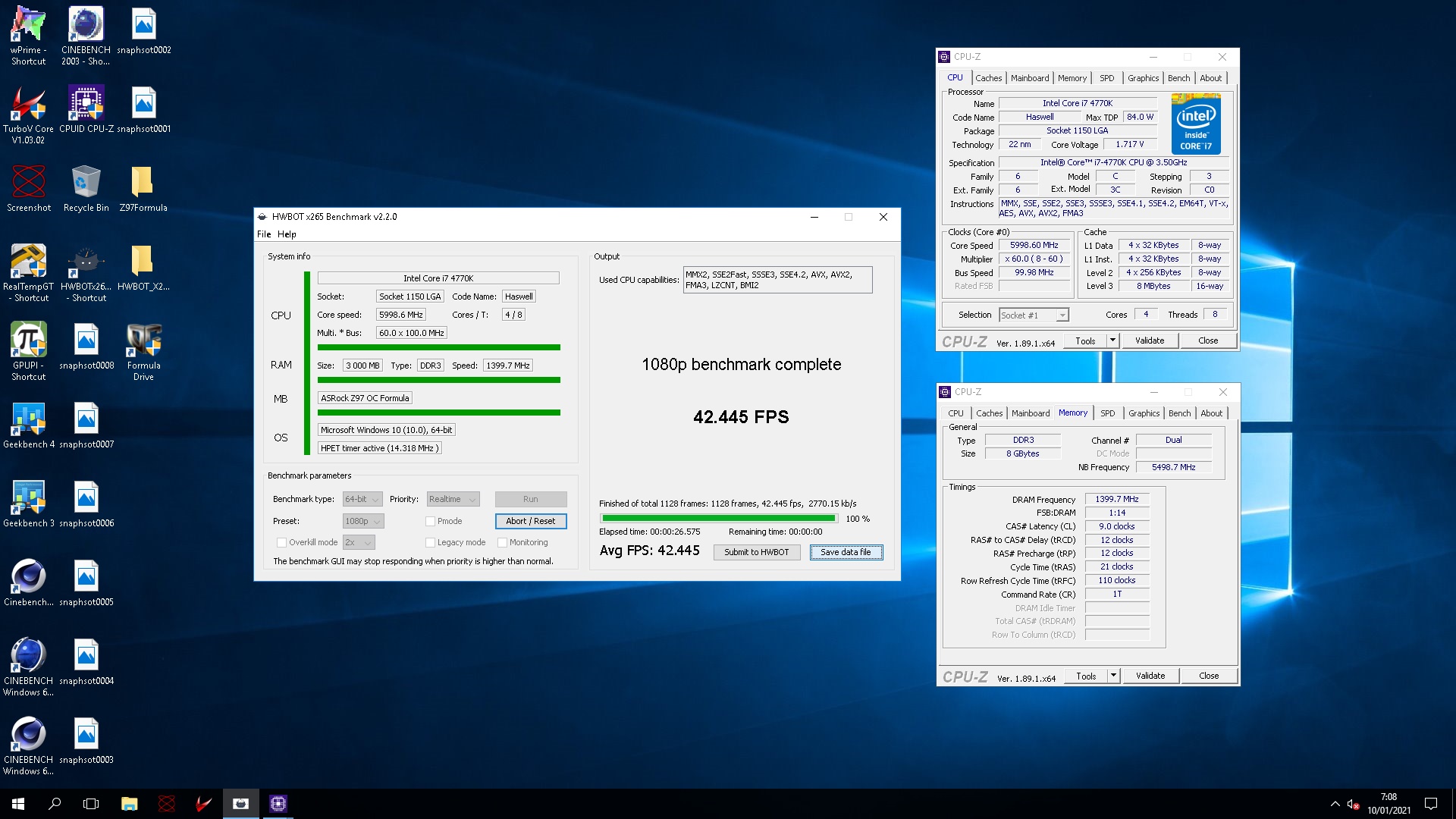Launch GPUPI shortcut icon
Viewport: 1456px width, 819px height.
click(x=29, y=351)
